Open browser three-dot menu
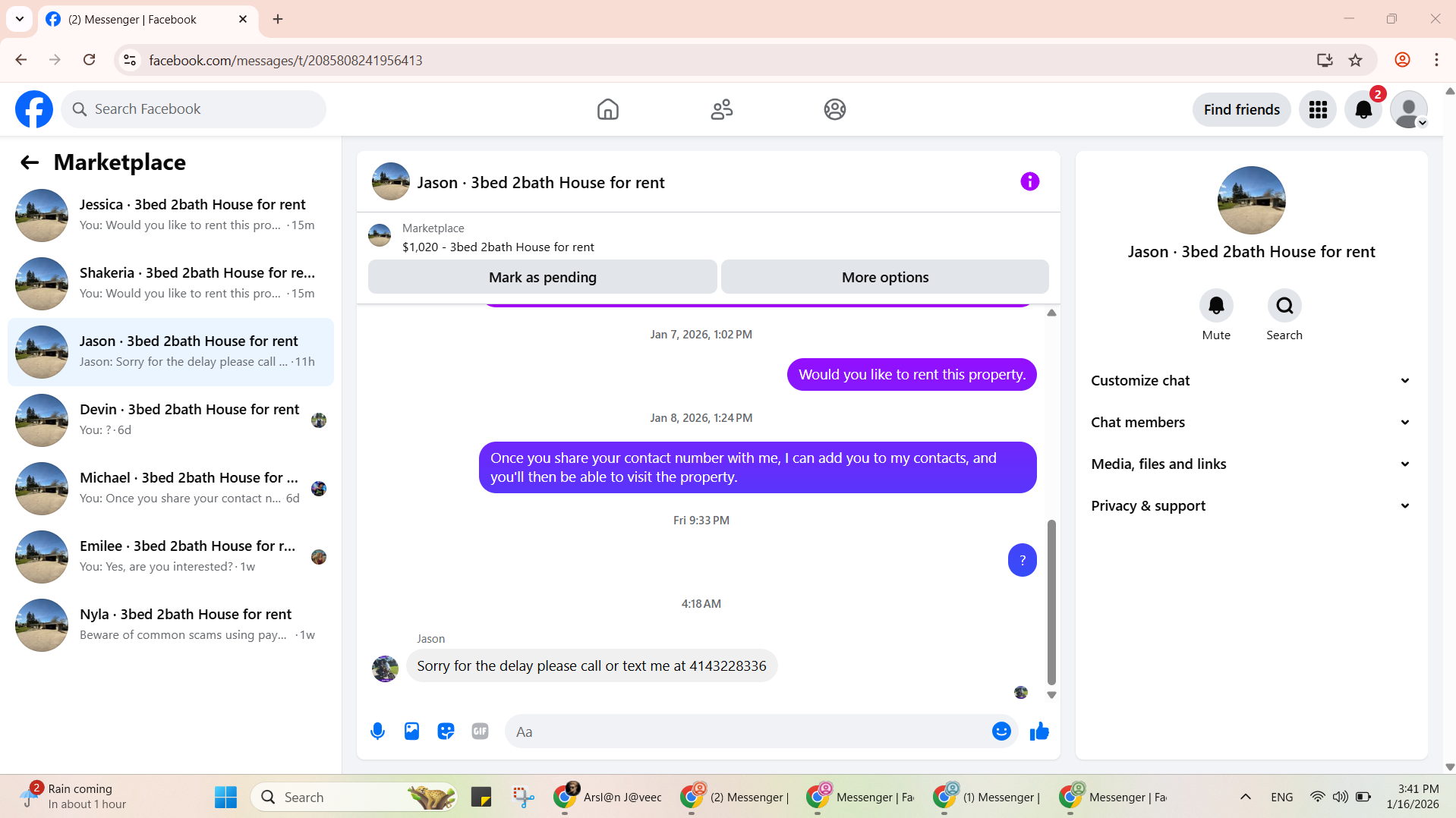This screenshot has height=818, width=1456. (x=1436, y=60)
